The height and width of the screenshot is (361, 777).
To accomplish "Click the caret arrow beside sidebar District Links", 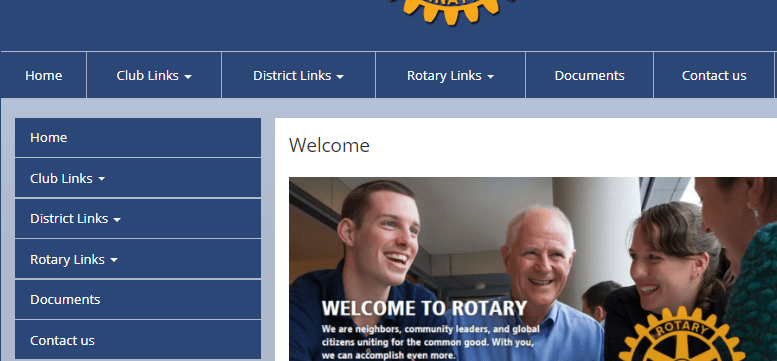I will coord(117,220).
